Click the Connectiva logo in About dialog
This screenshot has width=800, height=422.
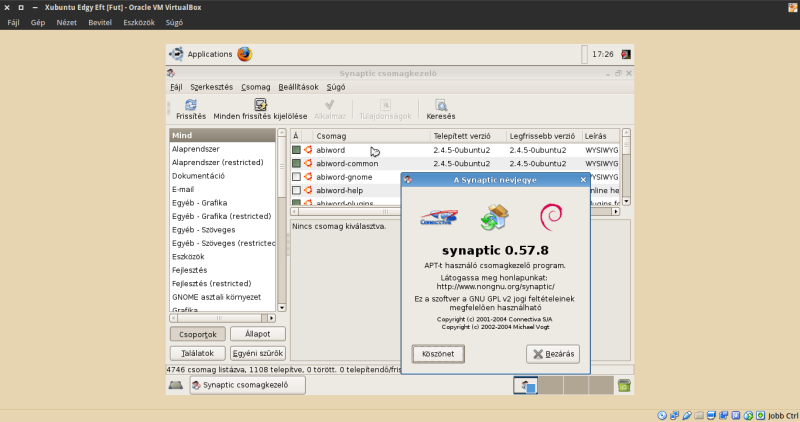tap(441, 217)
